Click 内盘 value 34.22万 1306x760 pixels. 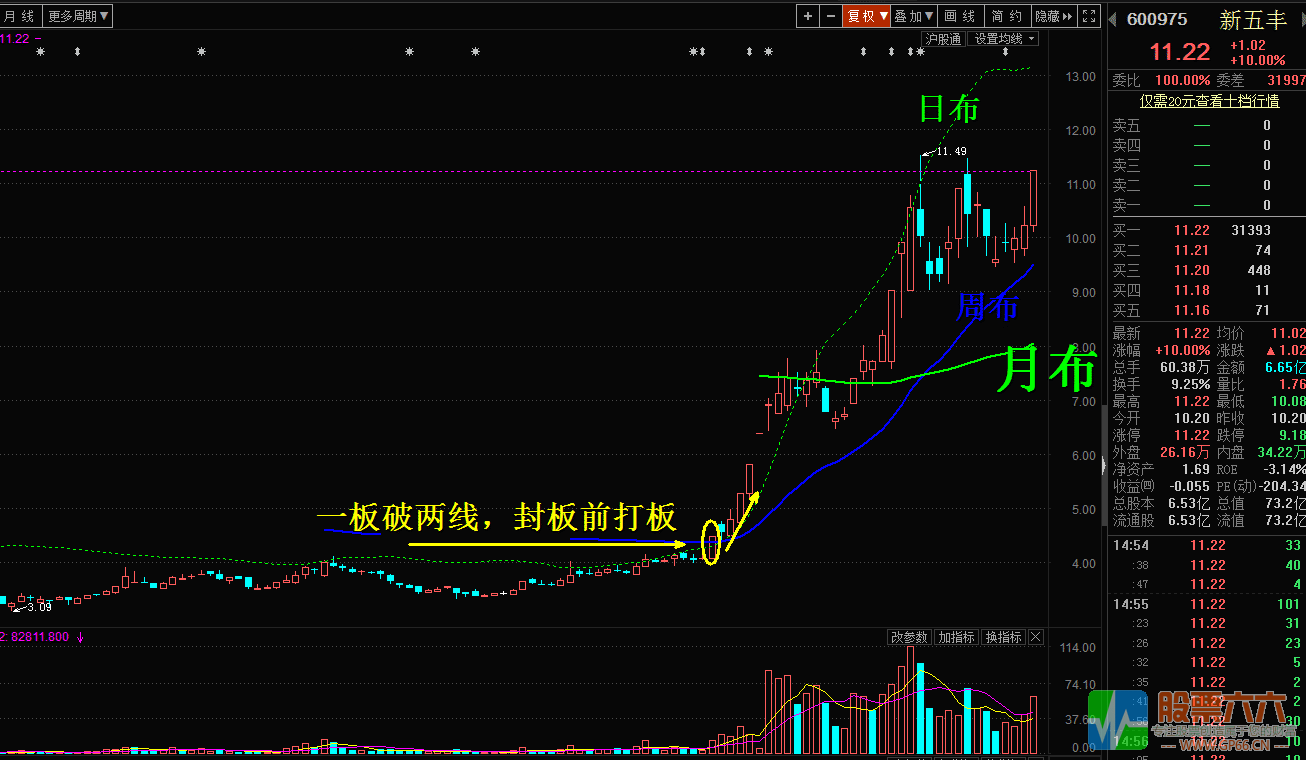click(x=1281, y=452)
